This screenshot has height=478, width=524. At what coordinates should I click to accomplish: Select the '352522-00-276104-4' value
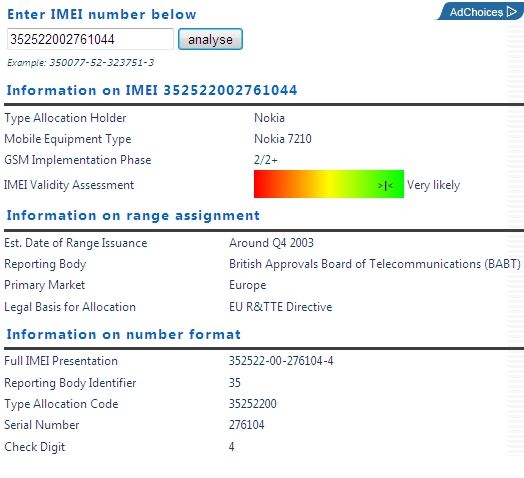tap(281, 361)
